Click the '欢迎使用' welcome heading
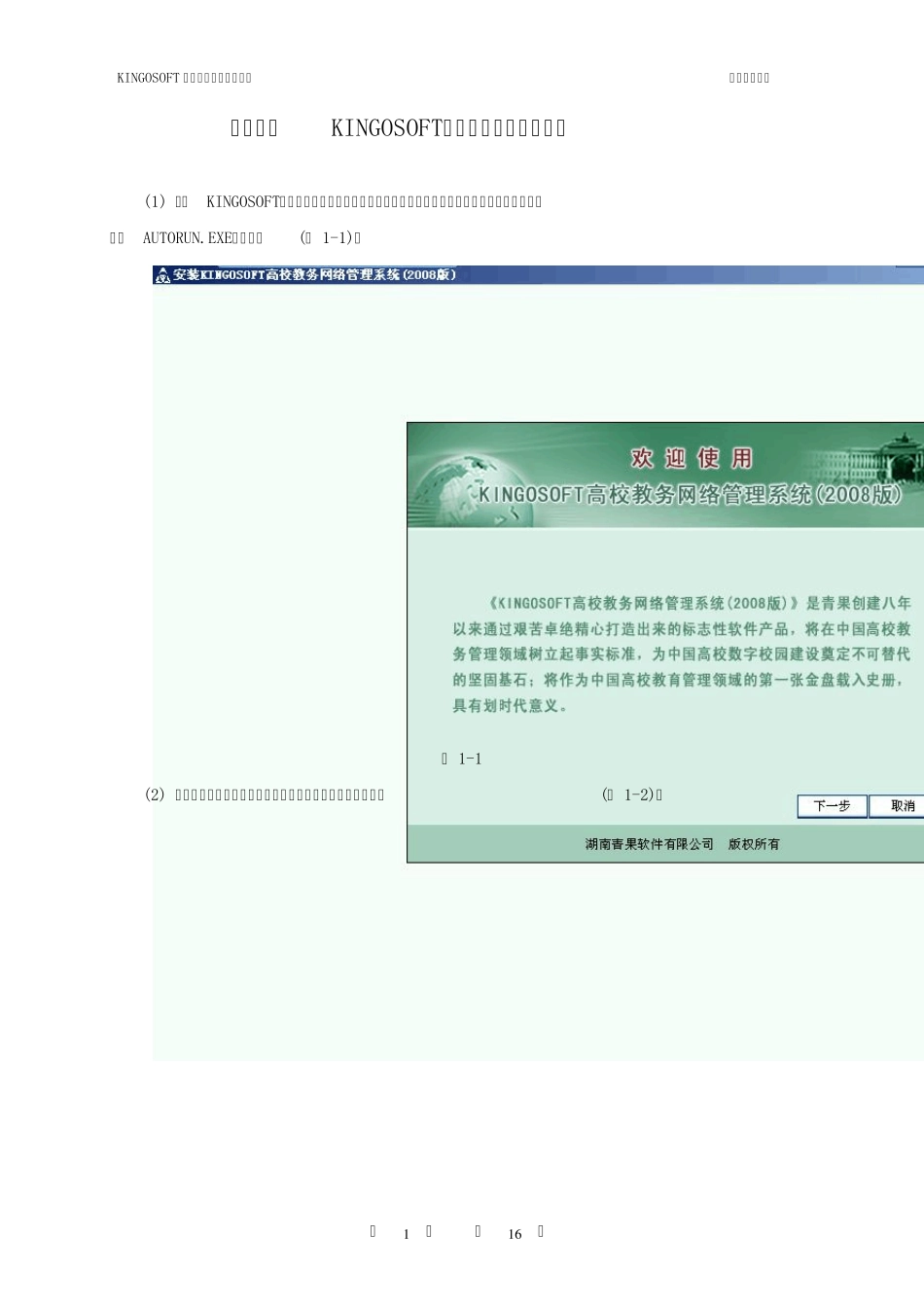This screenshot has height=1307, width=924. click(x=692, y=458)
